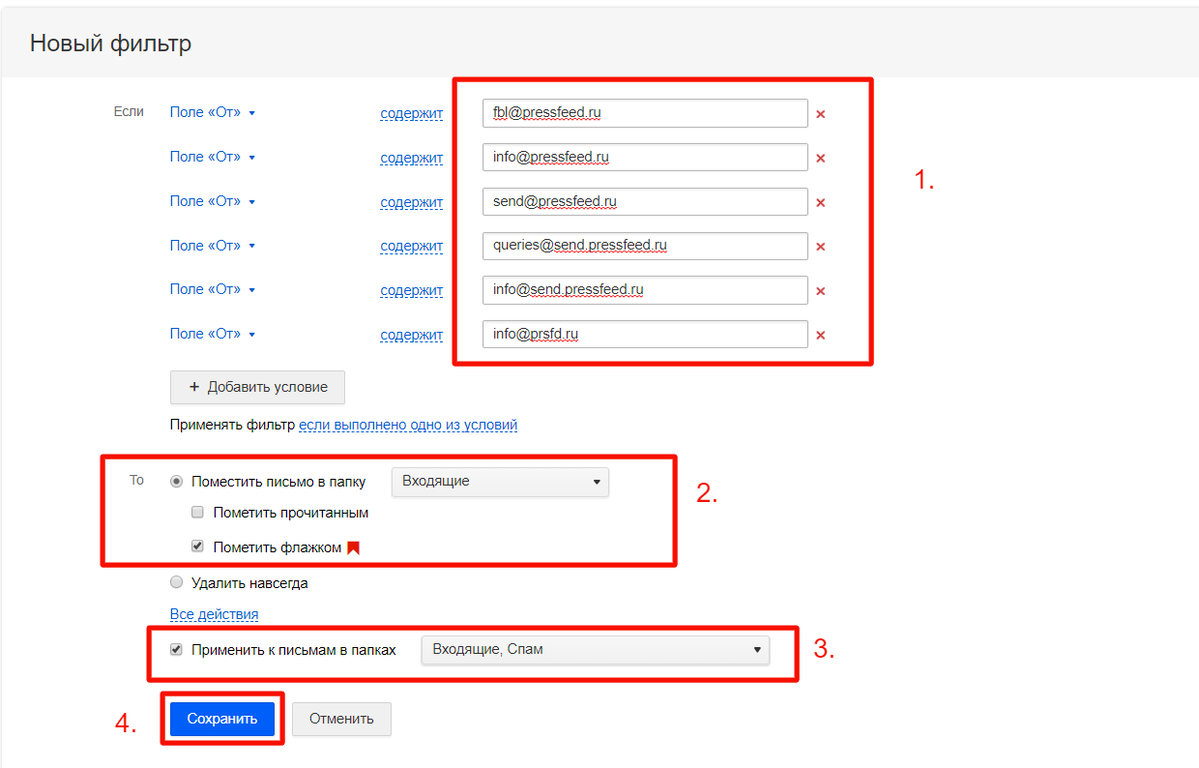
Task: Focus the info@prsfd.ru input field
Action: coord(645,334)
